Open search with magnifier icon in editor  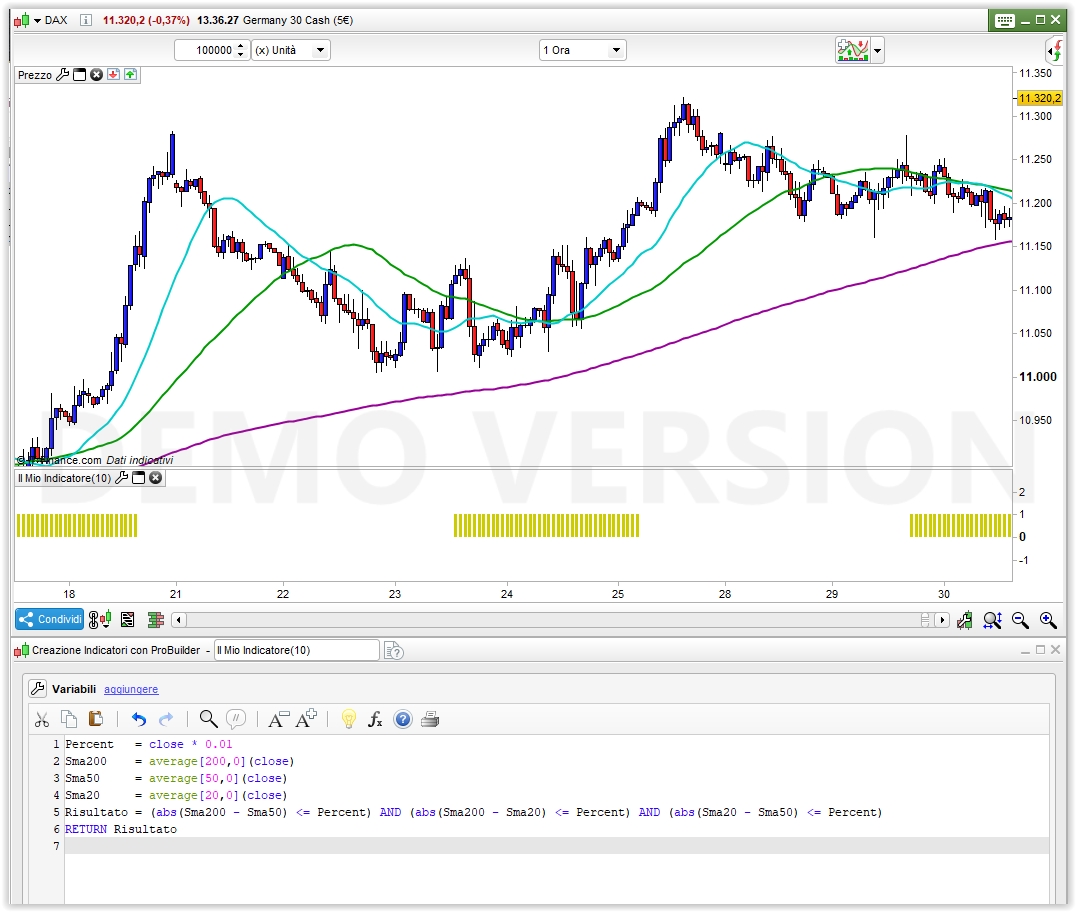click(x=209, y=719)
